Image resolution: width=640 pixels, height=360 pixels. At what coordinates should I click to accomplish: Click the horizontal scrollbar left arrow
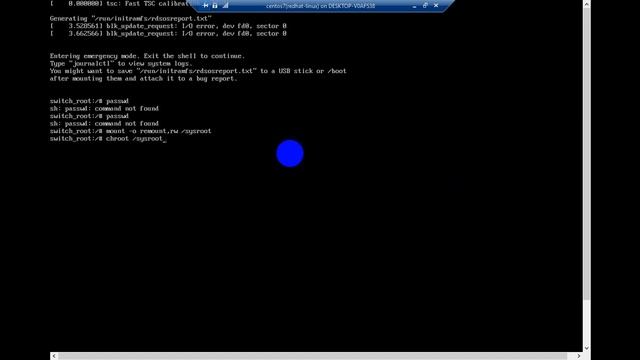[x=54, y=356]
